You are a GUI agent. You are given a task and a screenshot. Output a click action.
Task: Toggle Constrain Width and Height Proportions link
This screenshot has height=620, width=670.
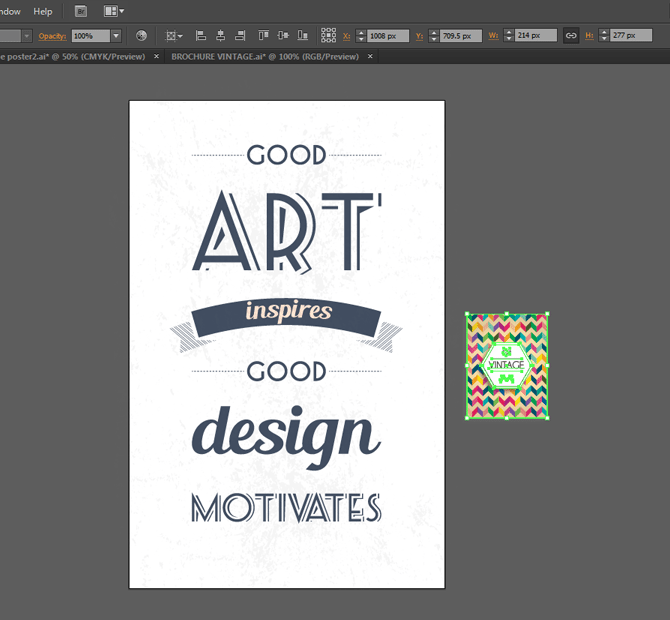coord(571,35)
